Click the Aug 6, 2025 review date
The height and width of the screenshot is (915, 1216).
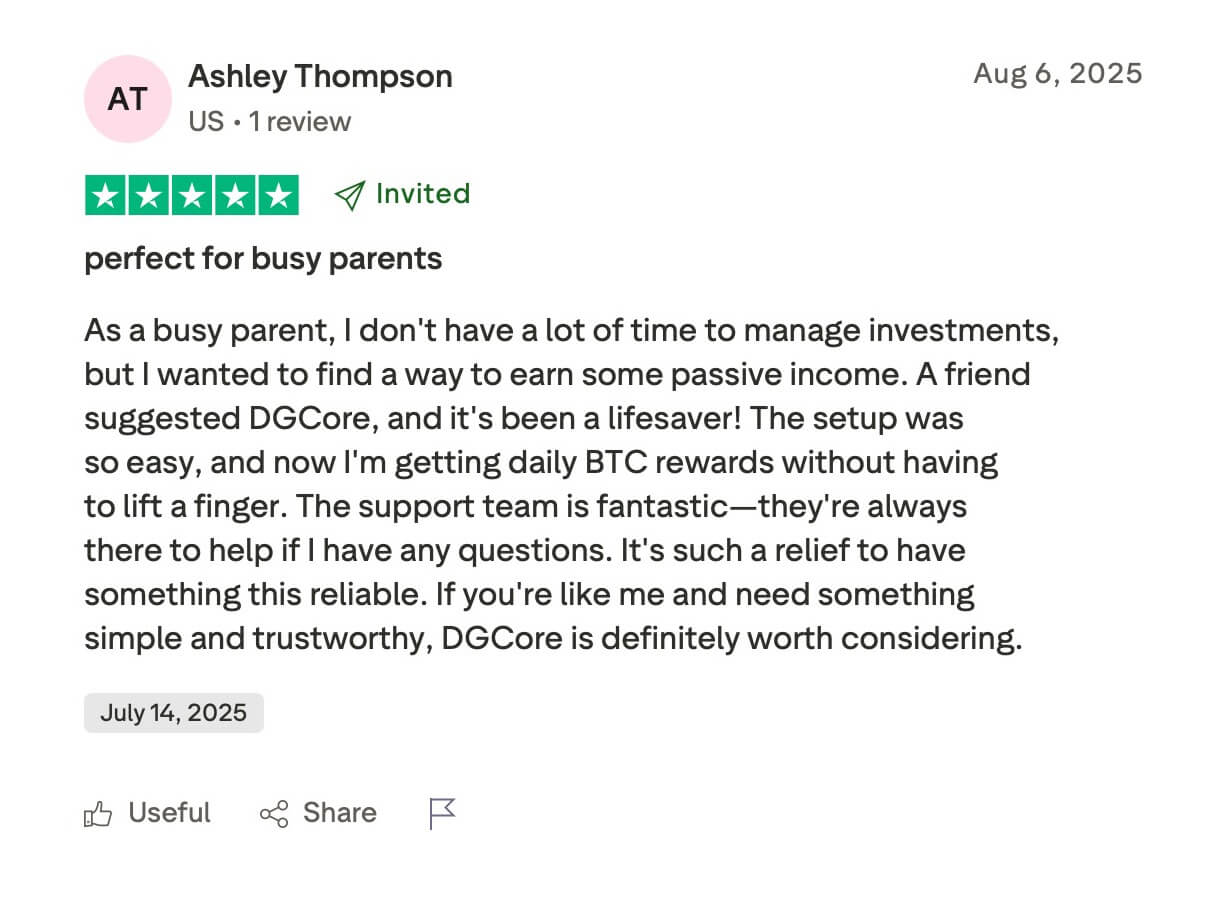click(x=1057, y=73)
